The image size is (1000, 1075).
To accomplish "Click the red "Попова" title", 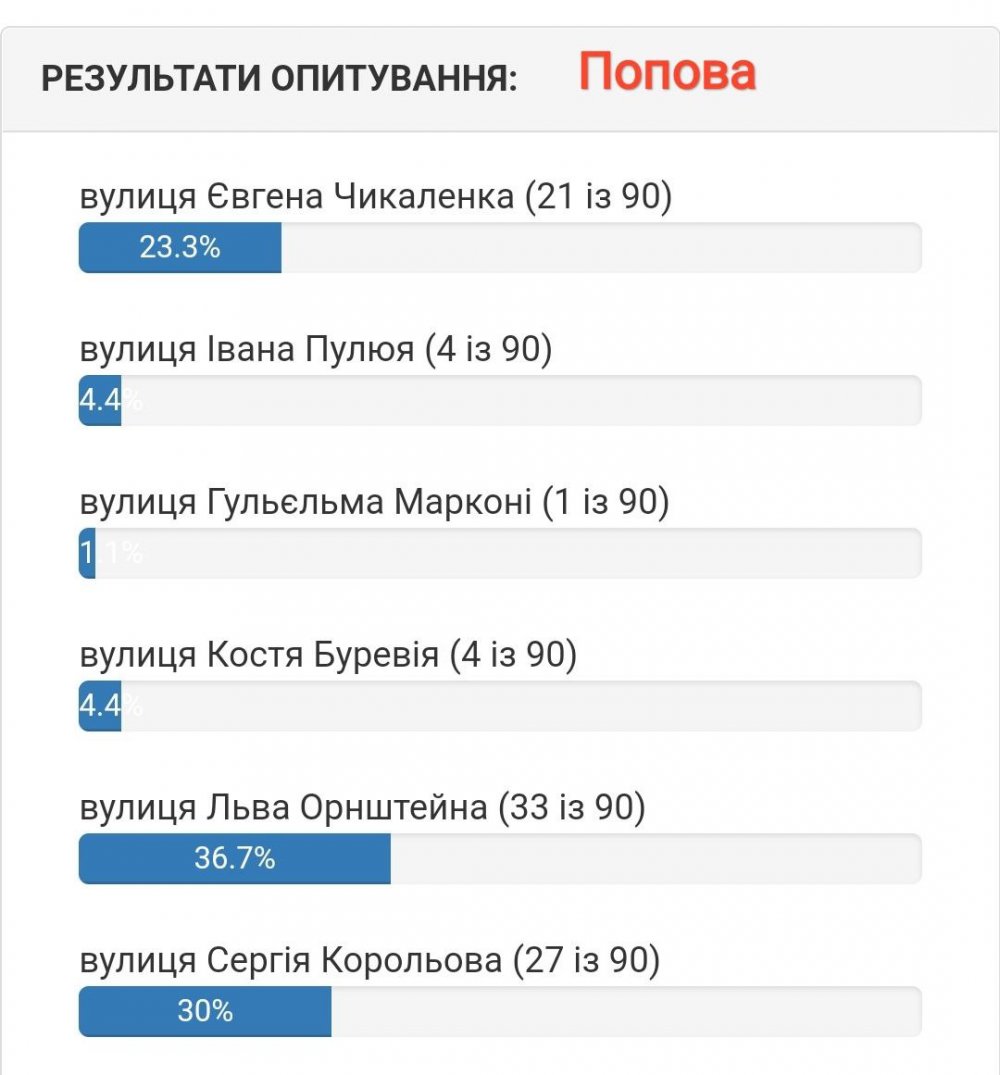I will (667, 73).
